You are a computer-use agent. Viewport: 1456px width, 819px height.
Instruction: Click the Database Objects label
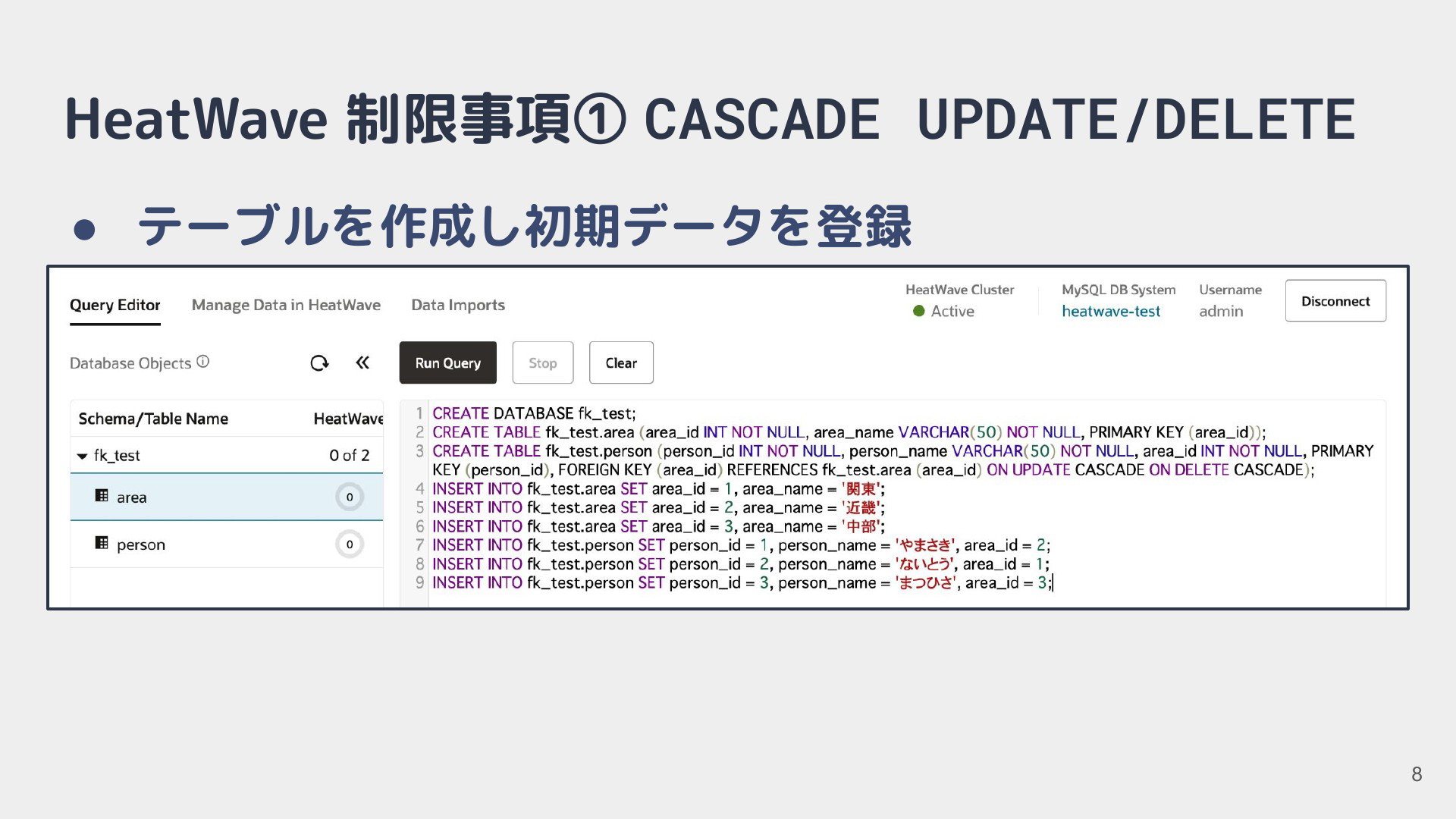[x=130, y=363]
